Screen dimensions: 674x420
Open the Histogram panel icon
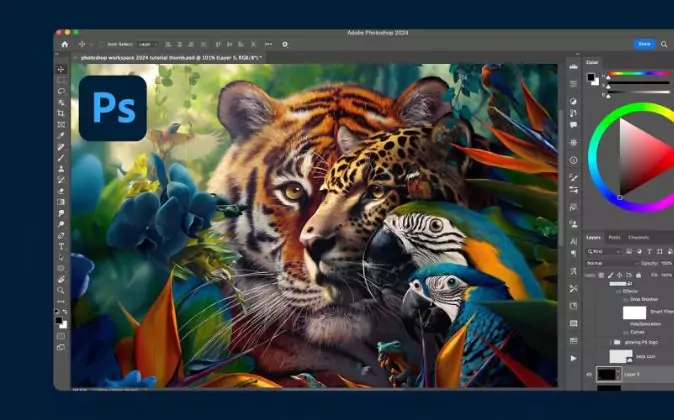[573, 66]
